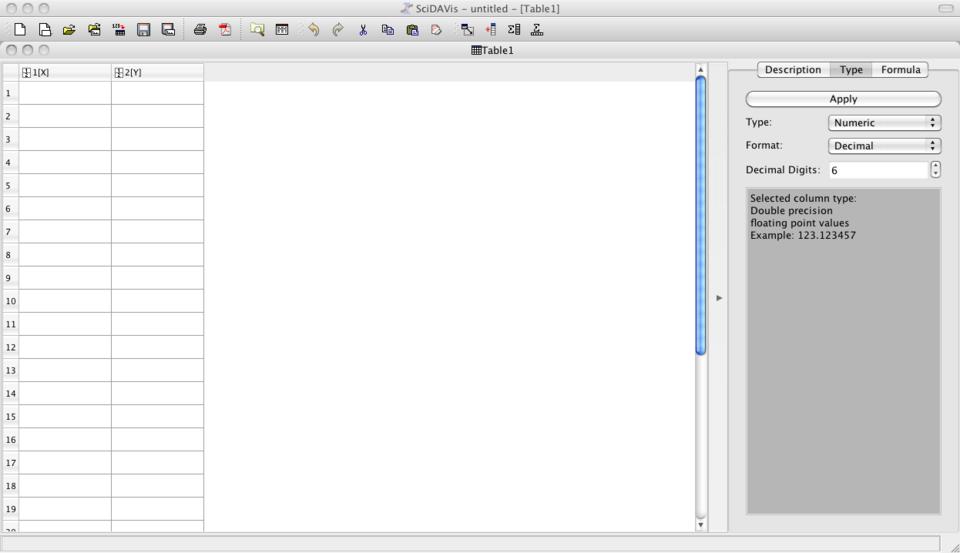960x553 pixels.
Task: Click the Save Project floppy icon
Action: (x=144, y=30)
